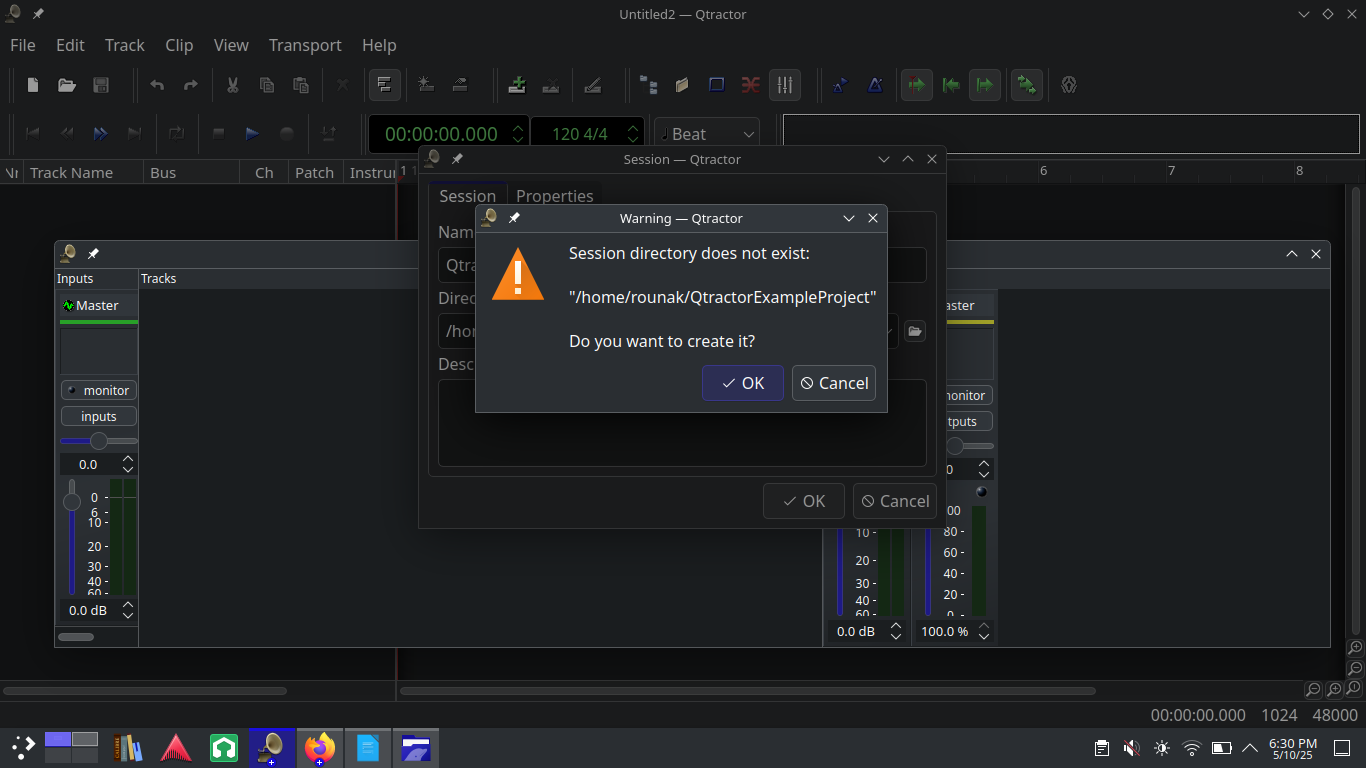The image size is (1366, 768).
Task: Click the horizontal scrollbar under the Inputs strip
Action: pyautogui.click(x=76, y=636)
